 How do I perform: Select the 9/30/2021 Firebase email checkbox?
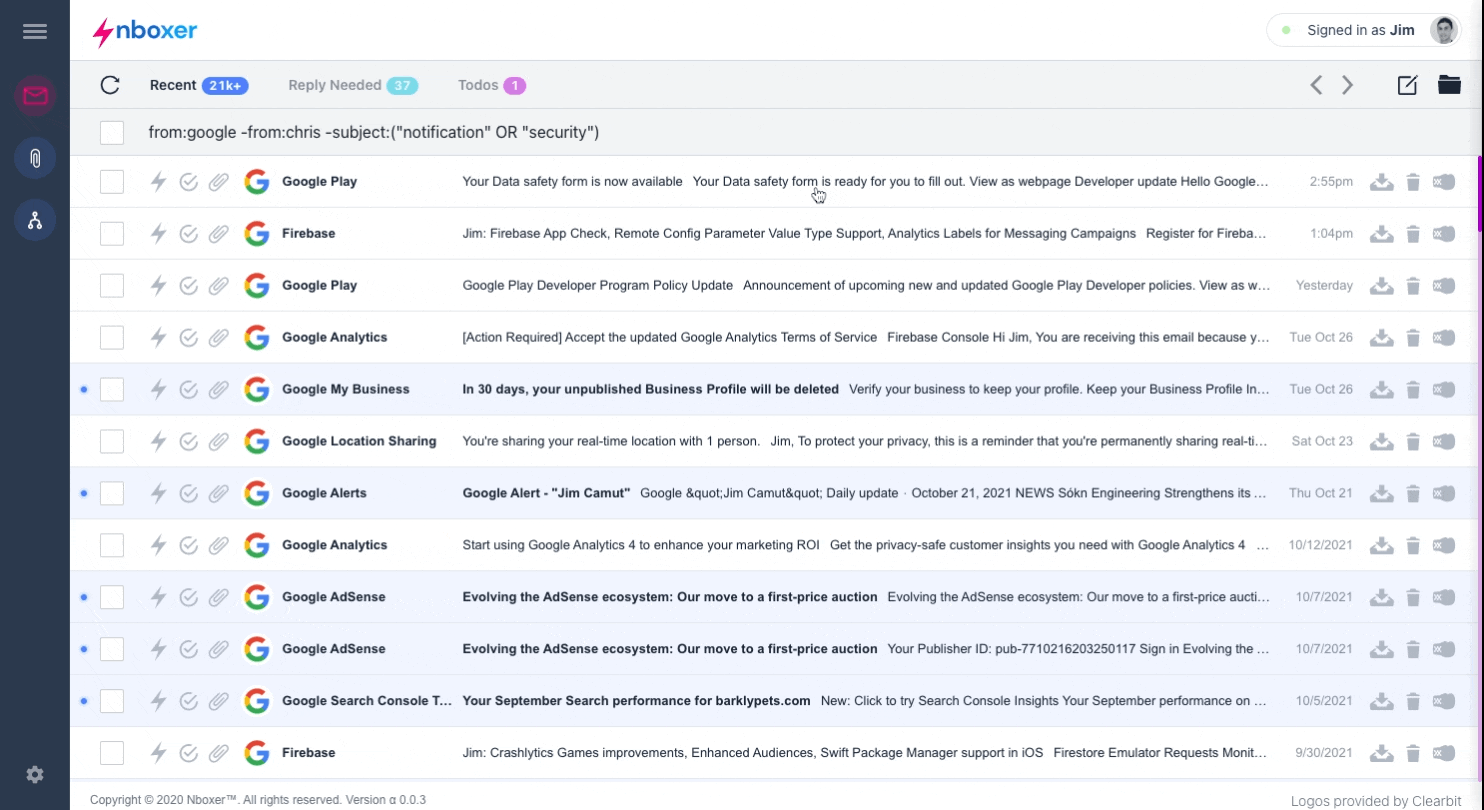point(112,753)
